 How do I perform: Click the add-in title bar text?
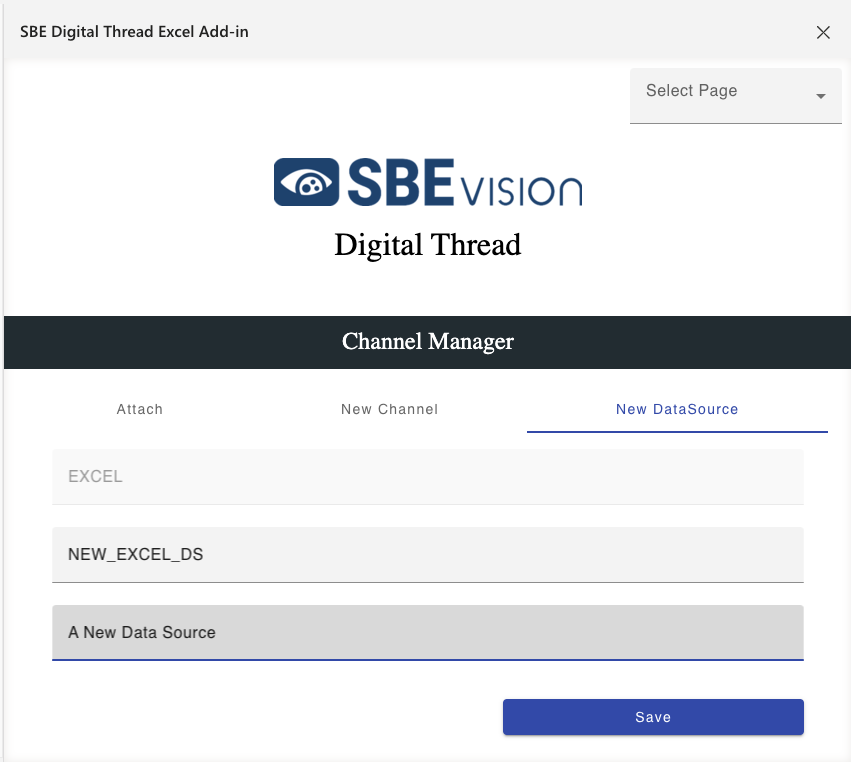point(134,32)
